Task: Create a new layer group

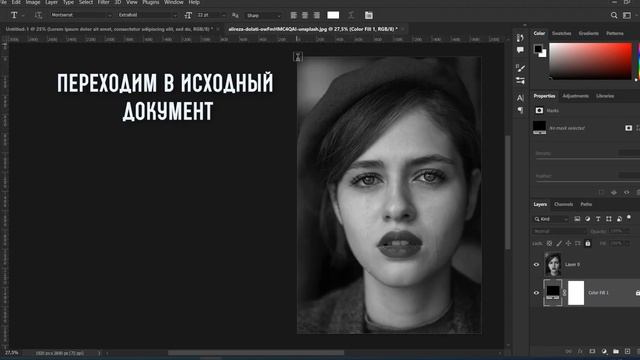Action: tap(616, 351)
